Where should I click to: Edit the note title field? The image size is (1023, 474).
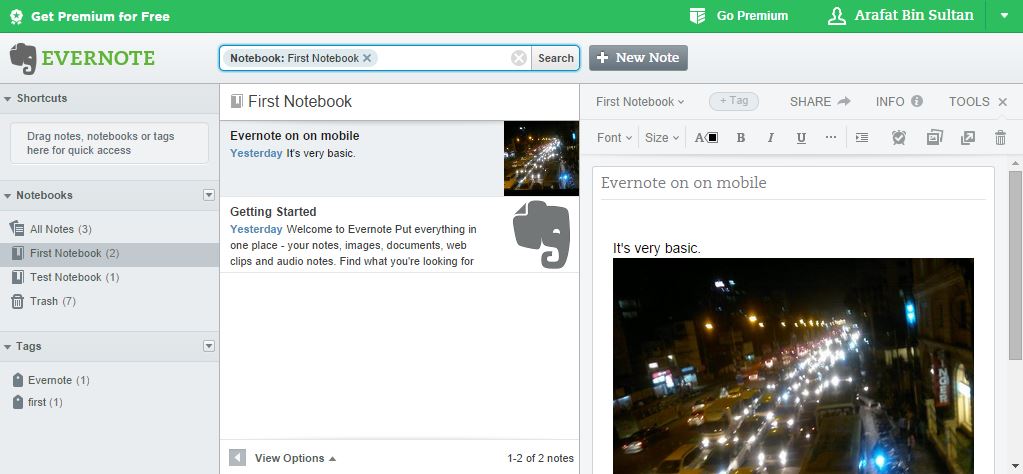click(x=793, y=183)
